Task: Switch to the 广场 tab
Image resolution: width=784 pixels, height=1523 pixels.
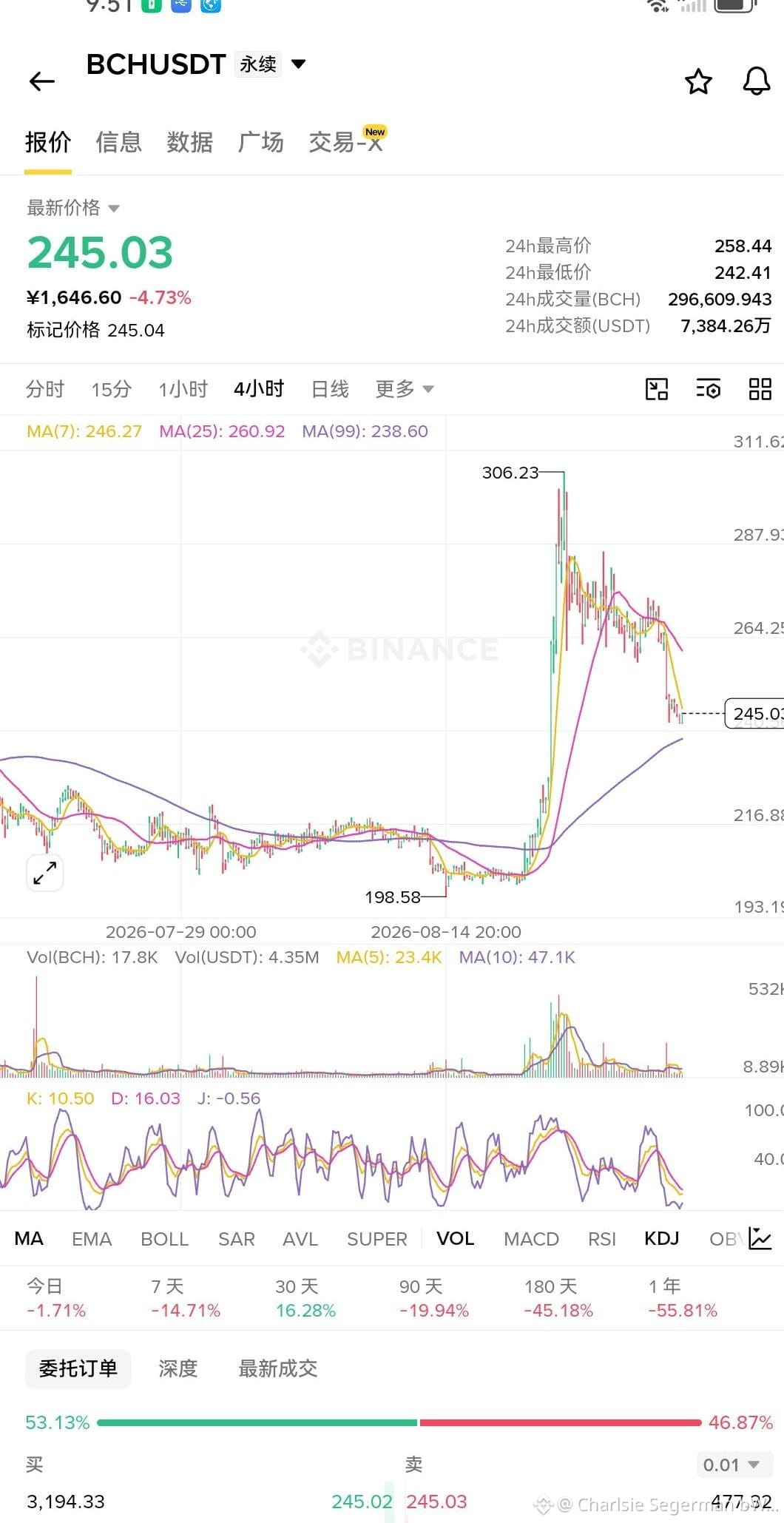Action: point(261,142)
